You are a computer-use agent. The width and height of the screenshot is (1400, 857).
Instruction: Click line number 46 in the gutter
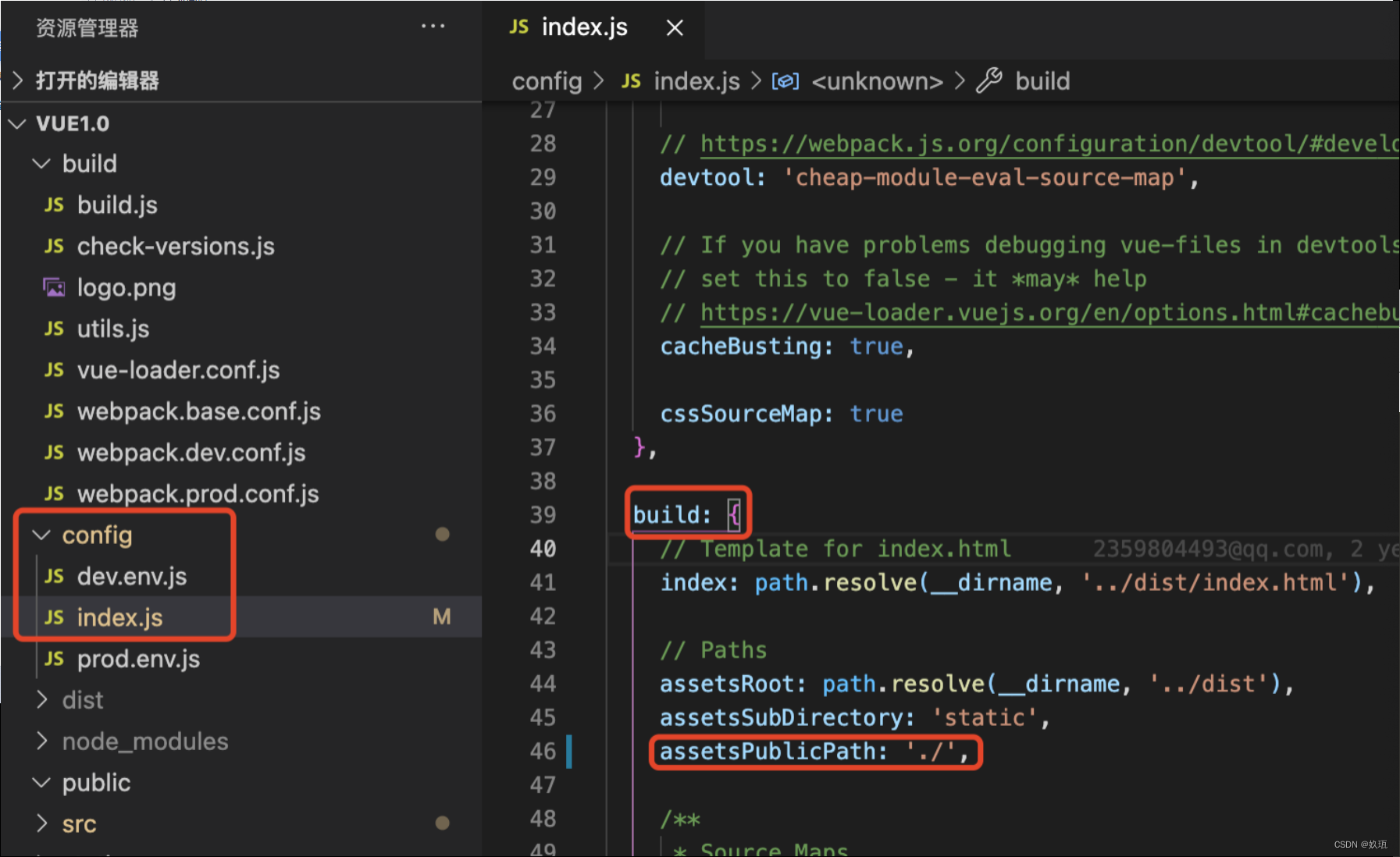coord(543,752)
